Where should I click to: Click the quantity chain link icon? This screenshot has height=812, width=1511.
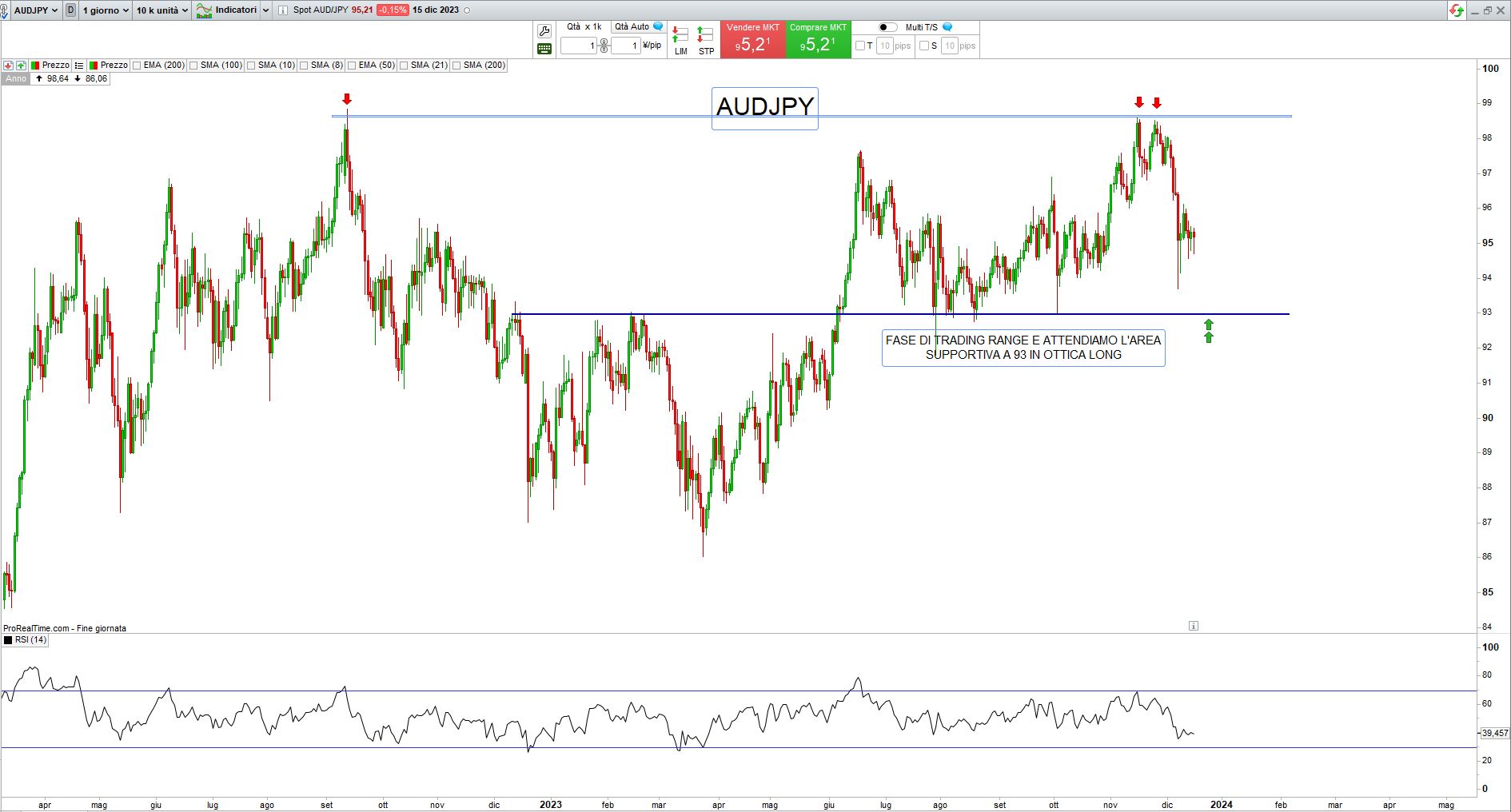pyautogui.click(x=604, y=46)
